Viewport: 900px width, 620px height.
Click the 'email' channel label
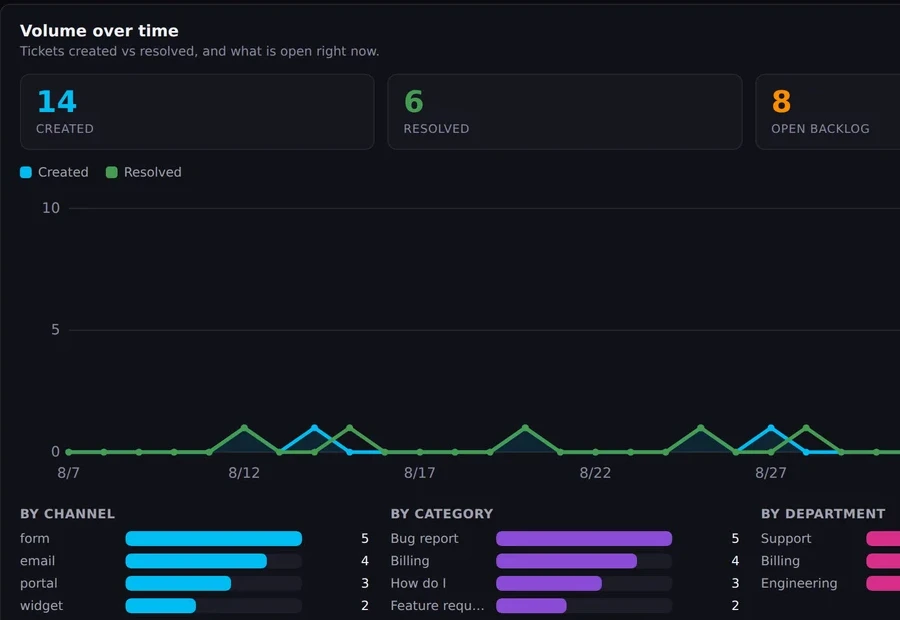[37, 561]
